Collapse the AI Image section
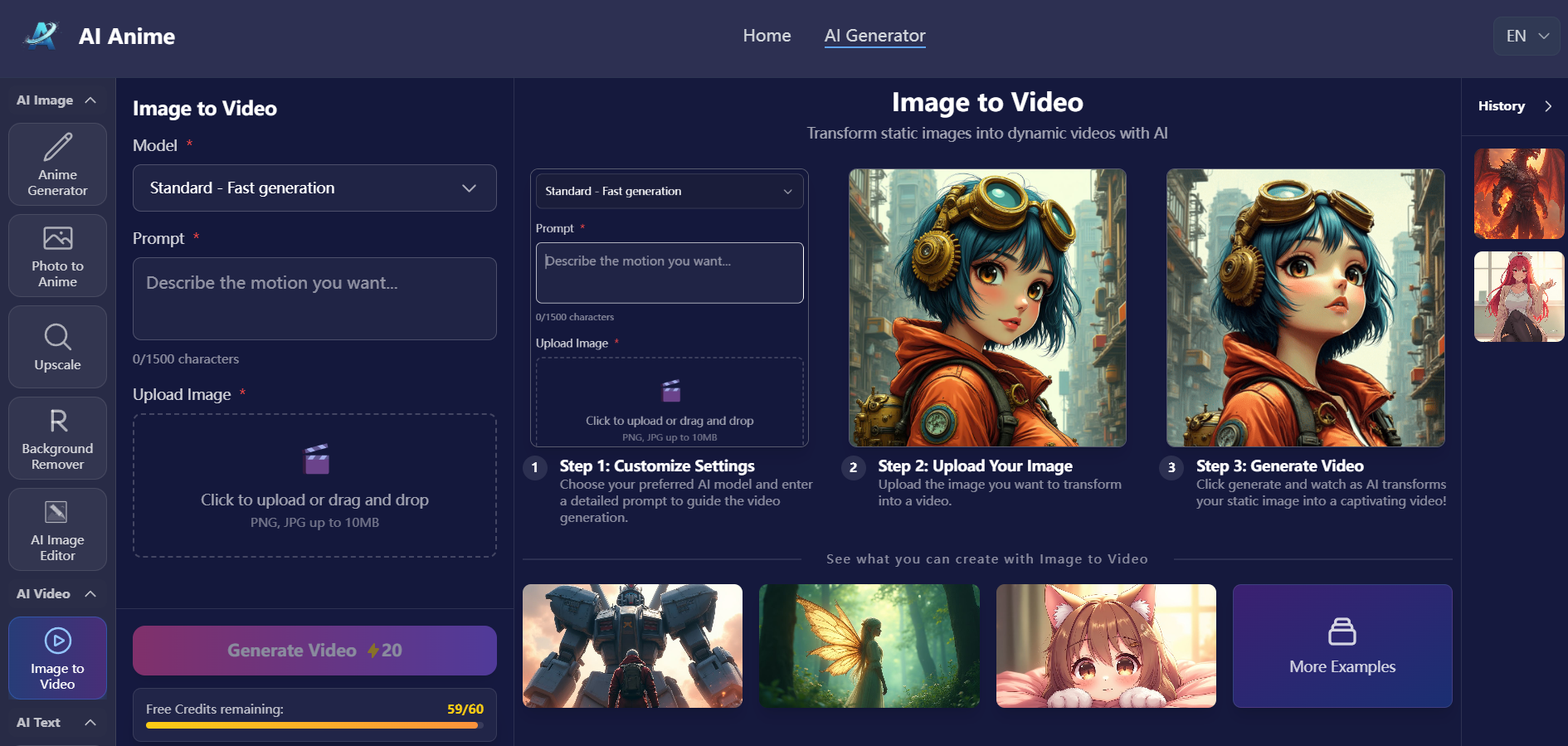This screenshot has height=746, width=1568. pyautogui.click(x=90, y=100)
